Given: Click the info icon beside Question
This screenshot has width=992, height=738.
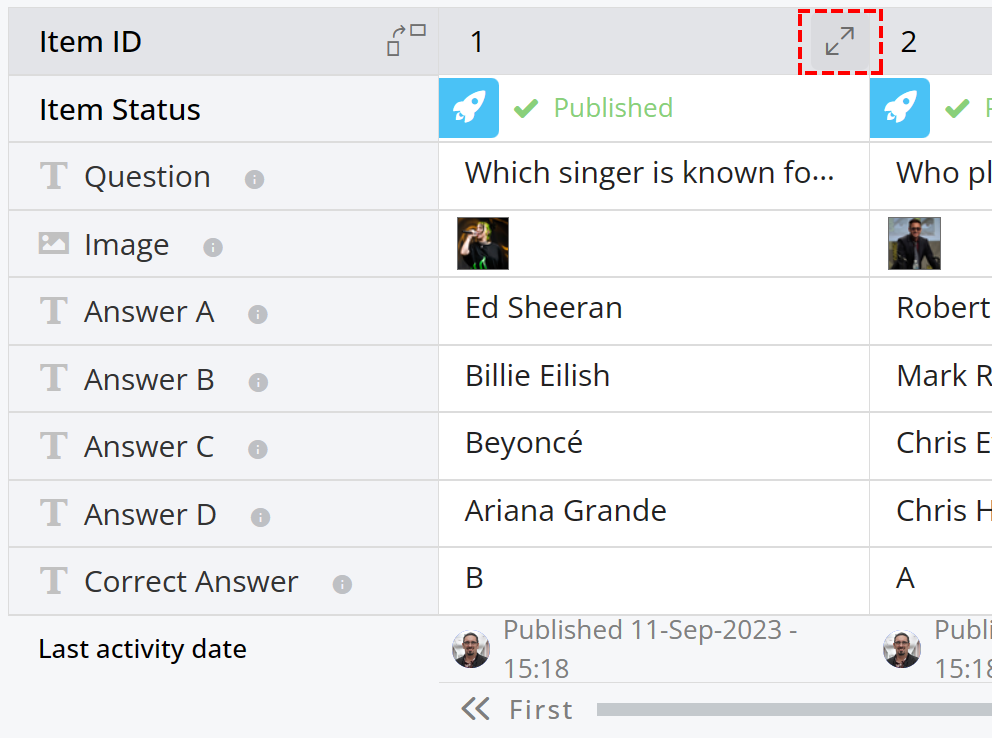Looking at the screenshot, I should click(254, 179).
